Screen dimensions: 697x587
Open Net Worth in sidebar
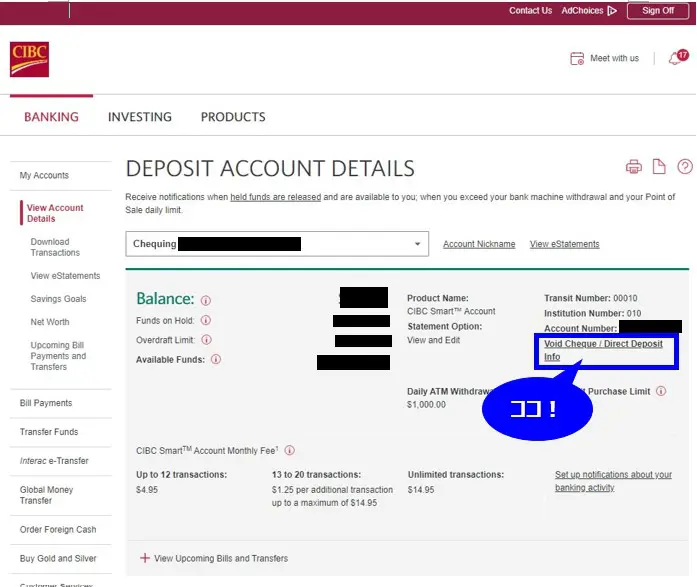coord(50,322)
